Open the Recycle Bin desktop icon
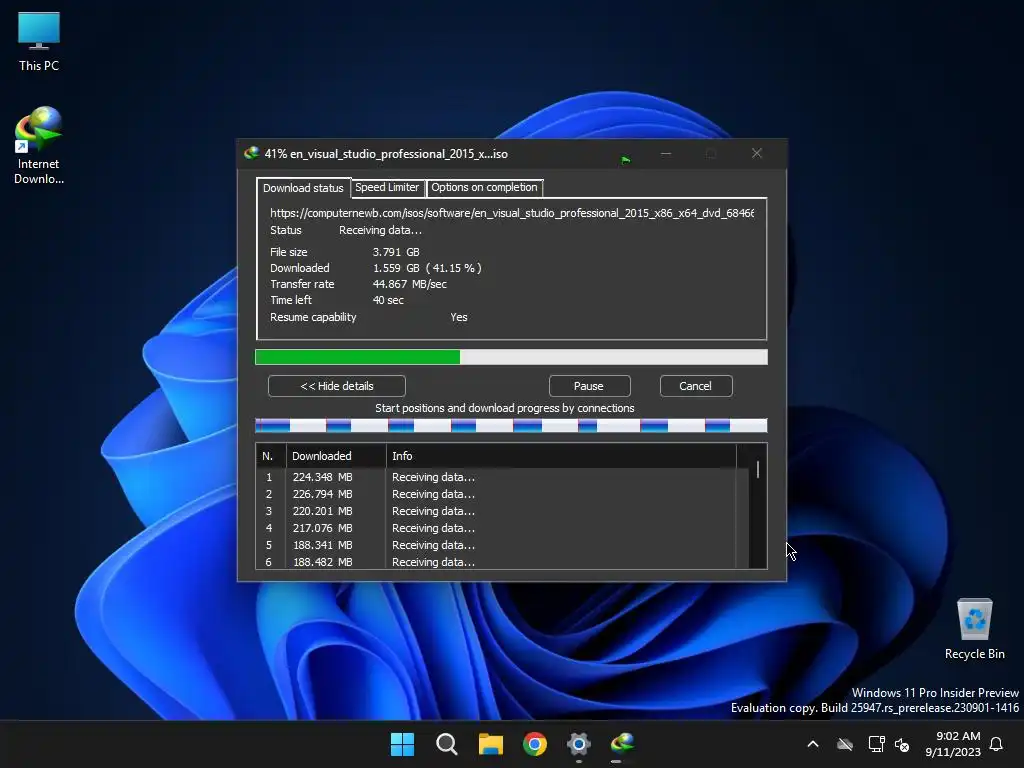 pyautogui.click(x=974, y=628)
